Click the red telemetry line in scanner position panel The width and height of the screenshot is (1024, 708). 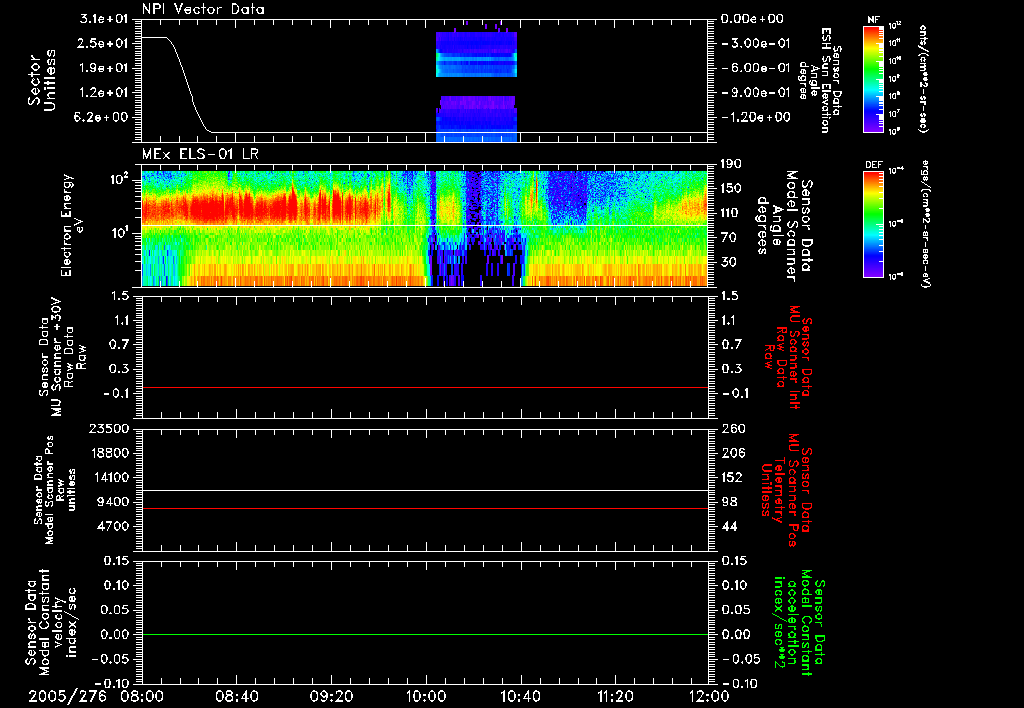(x=425, y=508)
